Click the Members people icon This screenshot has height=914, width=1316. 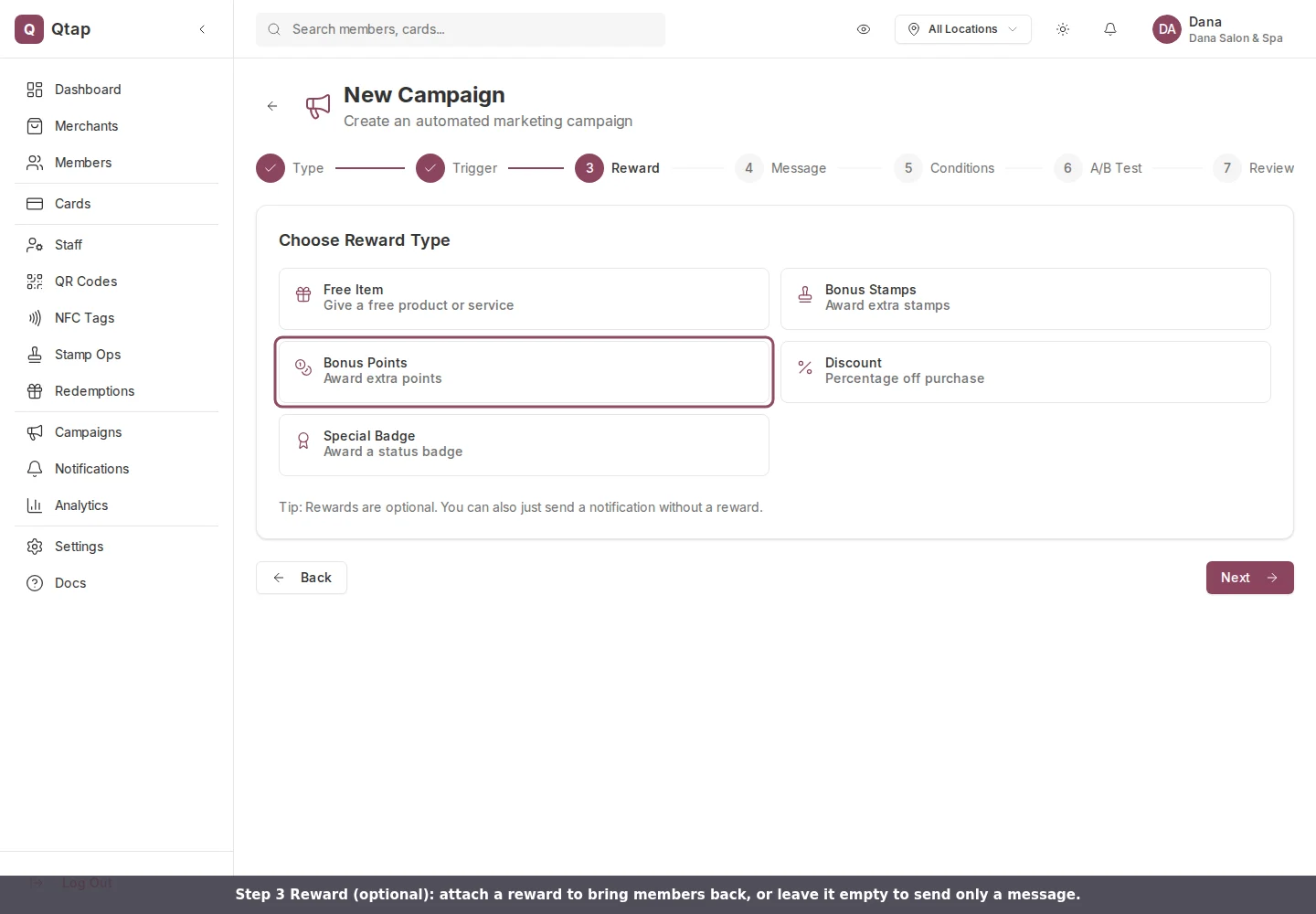pyautogui.click(x=35, y=163)
